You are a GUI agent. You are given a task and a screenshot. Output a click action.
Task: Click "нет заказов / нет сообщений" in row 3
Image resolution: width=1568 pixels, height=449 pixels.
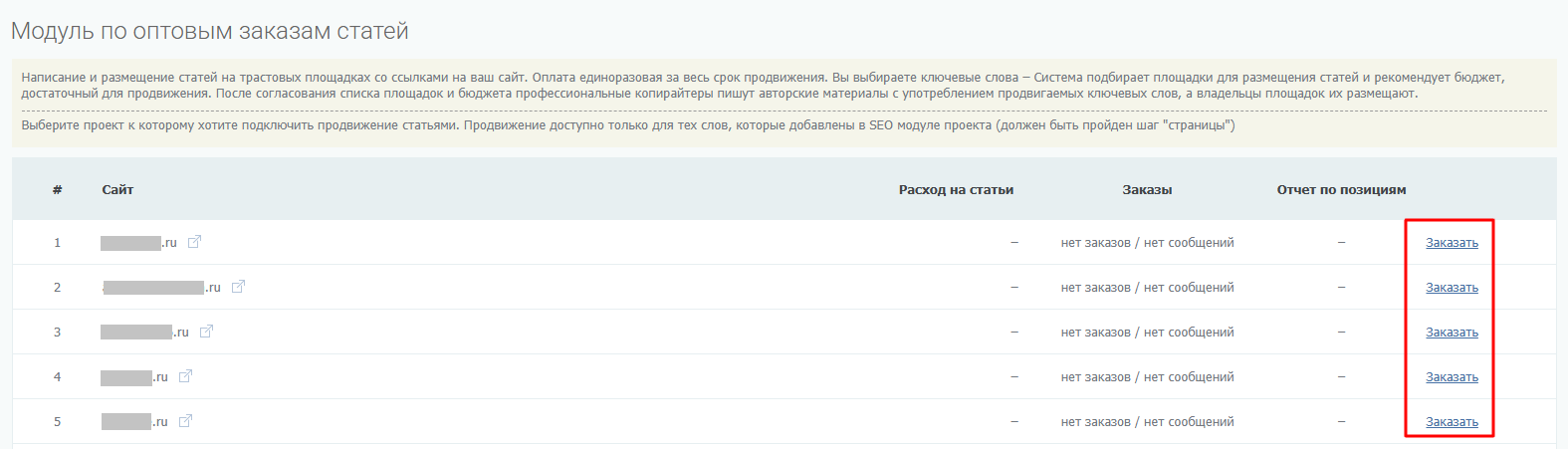(1147, 333)
